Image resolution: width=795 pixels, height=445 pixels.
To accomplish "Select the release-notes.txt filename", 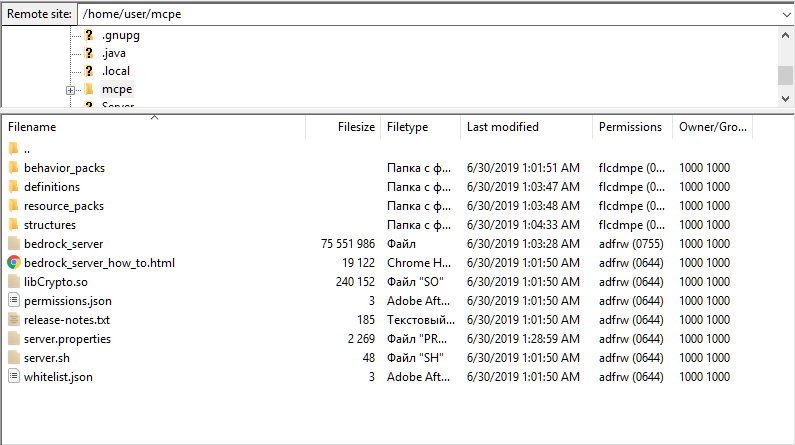I will [x=67, y=320].
